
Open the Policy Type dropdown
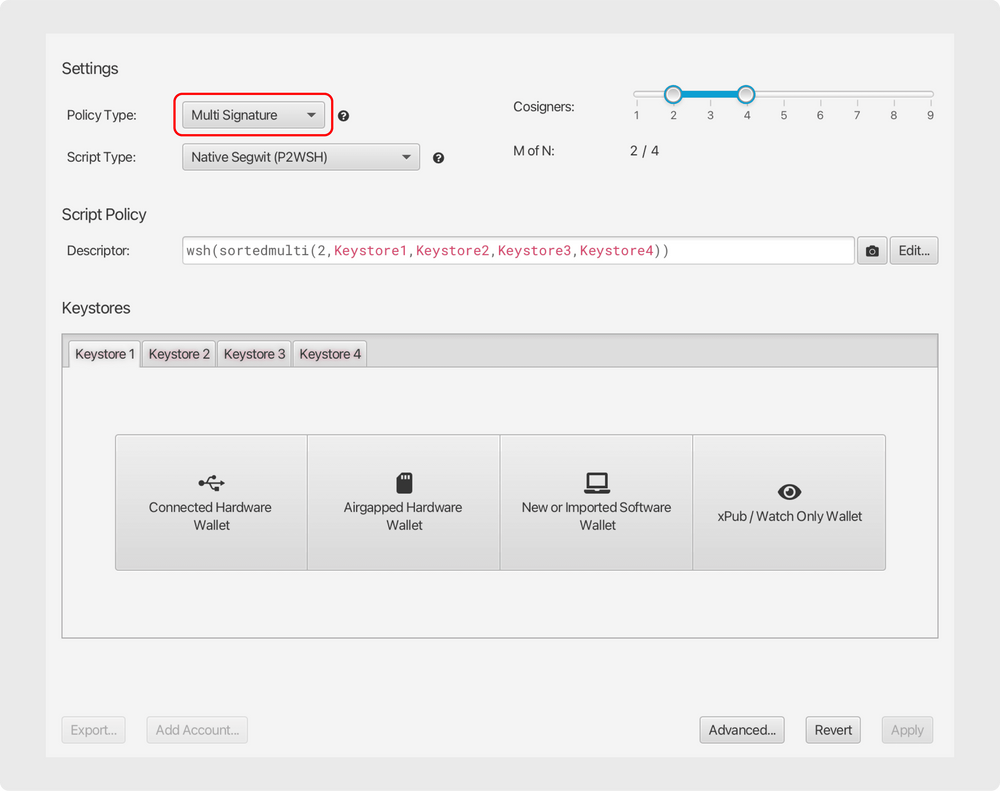(x=253, y=115)
